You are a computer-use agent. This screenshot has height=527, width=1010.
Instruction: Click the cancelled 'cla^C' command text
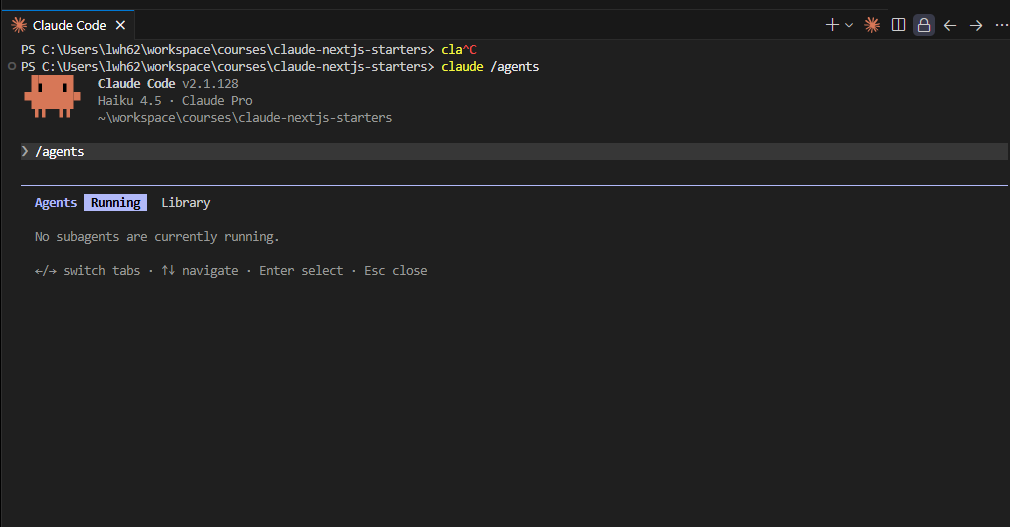[459, 50]
